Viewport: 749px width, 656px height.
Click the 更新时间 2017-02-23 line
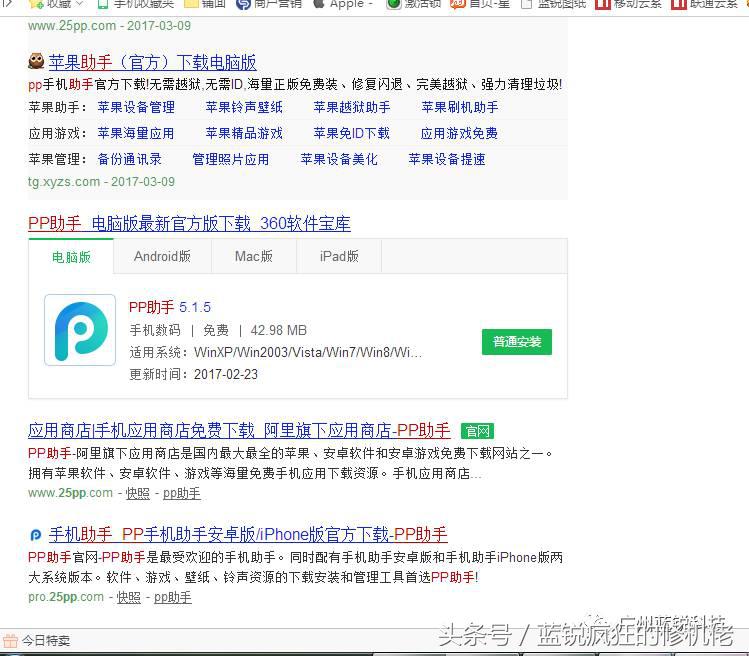tap(193, 374)
